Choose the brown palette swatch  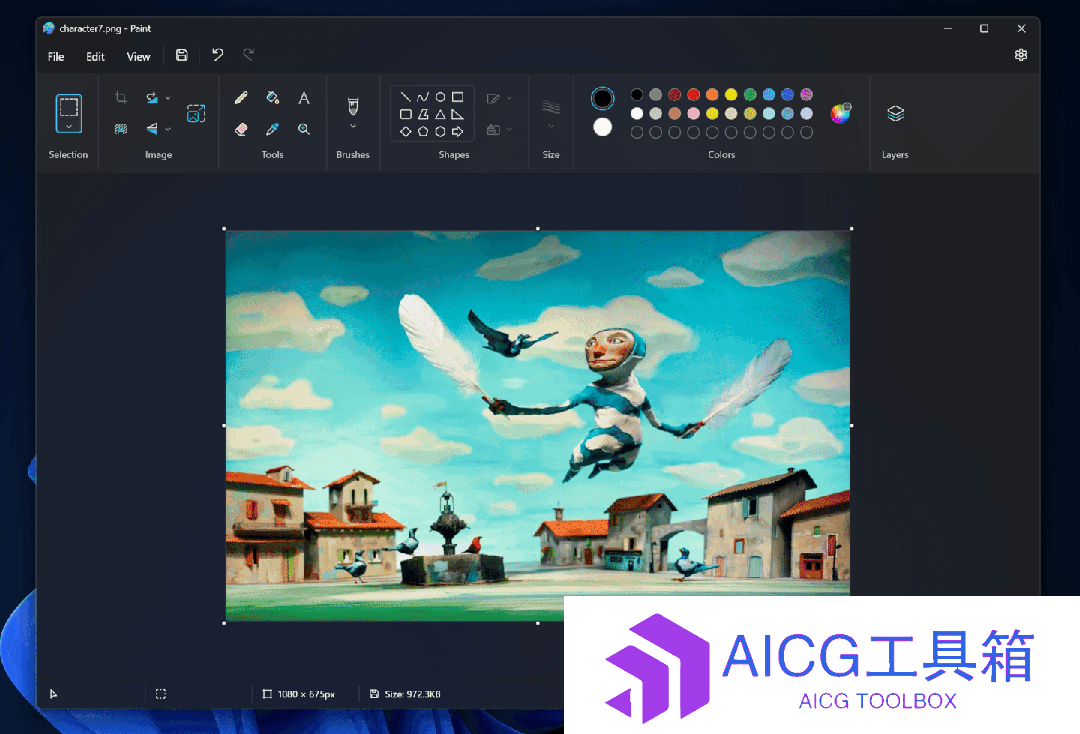pyautogui.click(x=675, y=113)
